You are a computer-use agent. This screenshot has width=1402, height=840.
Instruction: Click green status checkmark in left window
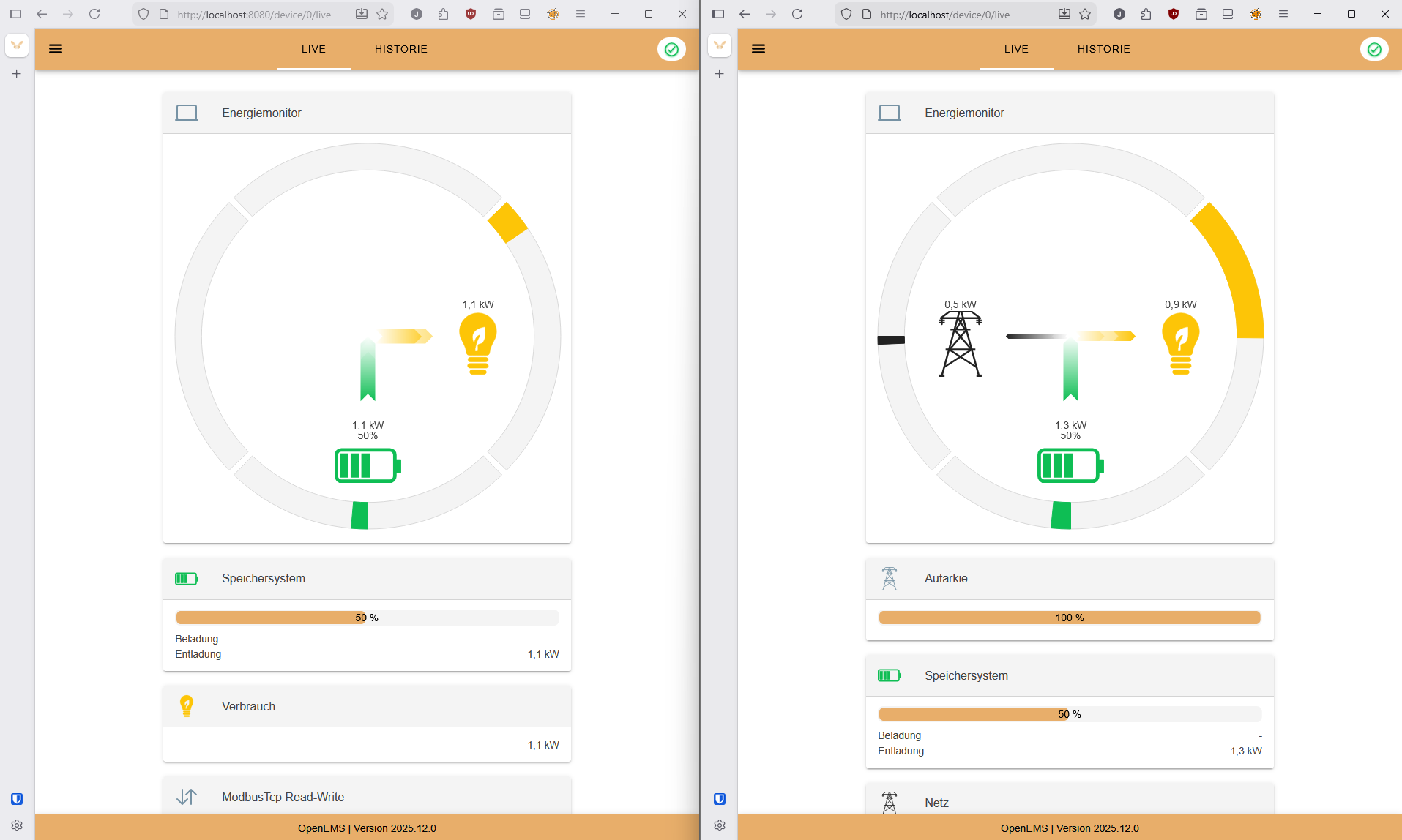point(671,49)
